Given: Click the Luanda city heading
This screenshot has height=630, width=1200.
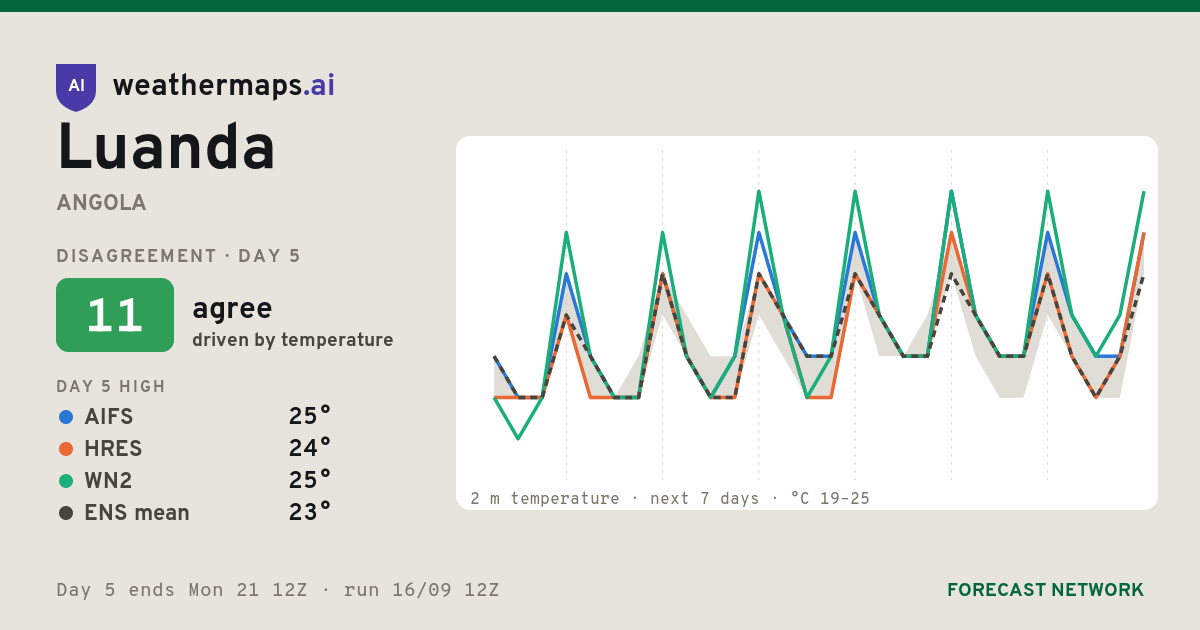Looking at the screenshot, I should 166,148.
